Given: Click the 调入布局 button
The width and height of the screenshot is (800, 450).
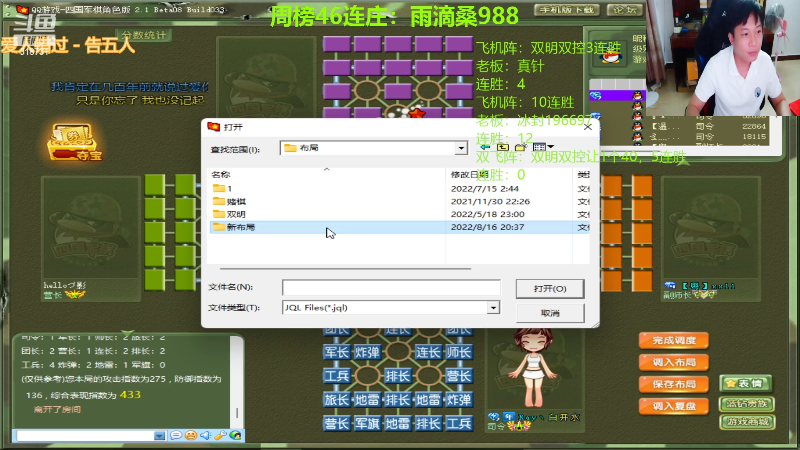Looking at the screenshot, I should coord(674,362).
